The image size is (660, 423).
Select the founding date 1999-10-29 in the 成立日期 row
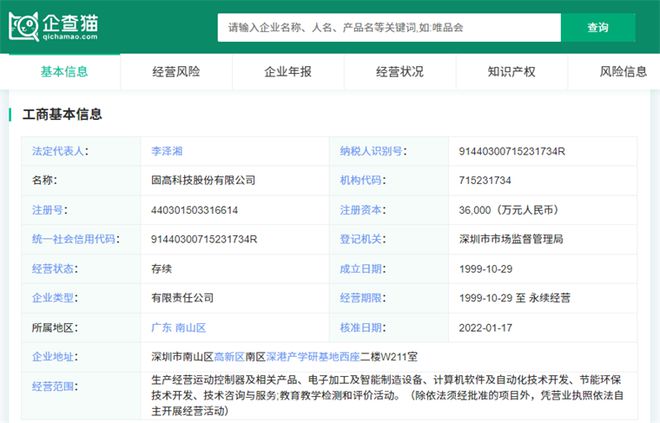pyautogui.click(x=486, y=269)
